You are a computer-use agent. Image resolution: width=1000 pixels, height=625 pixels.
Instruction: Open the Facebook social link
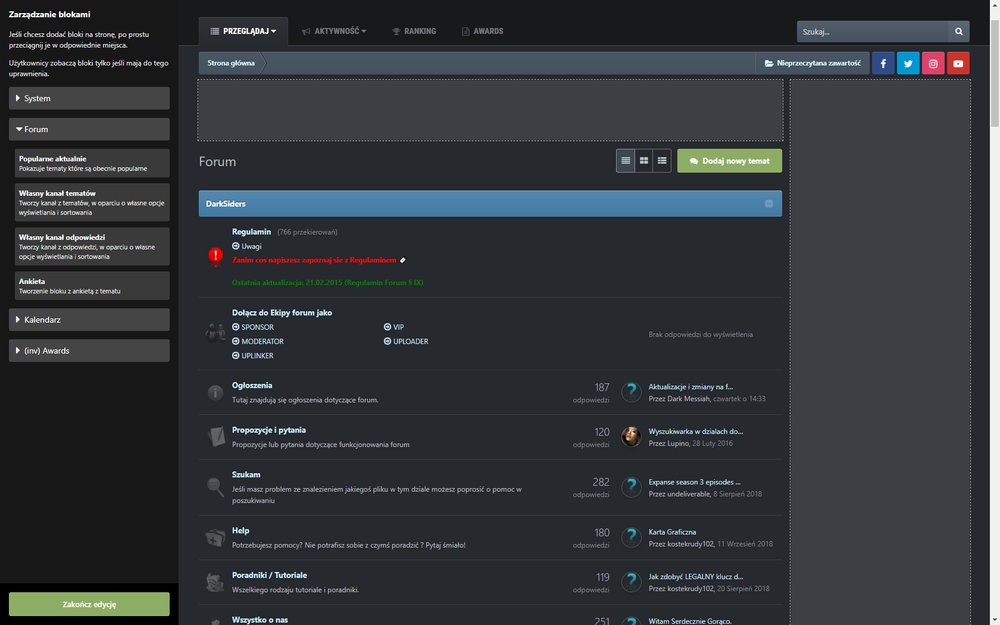point(883,63)
